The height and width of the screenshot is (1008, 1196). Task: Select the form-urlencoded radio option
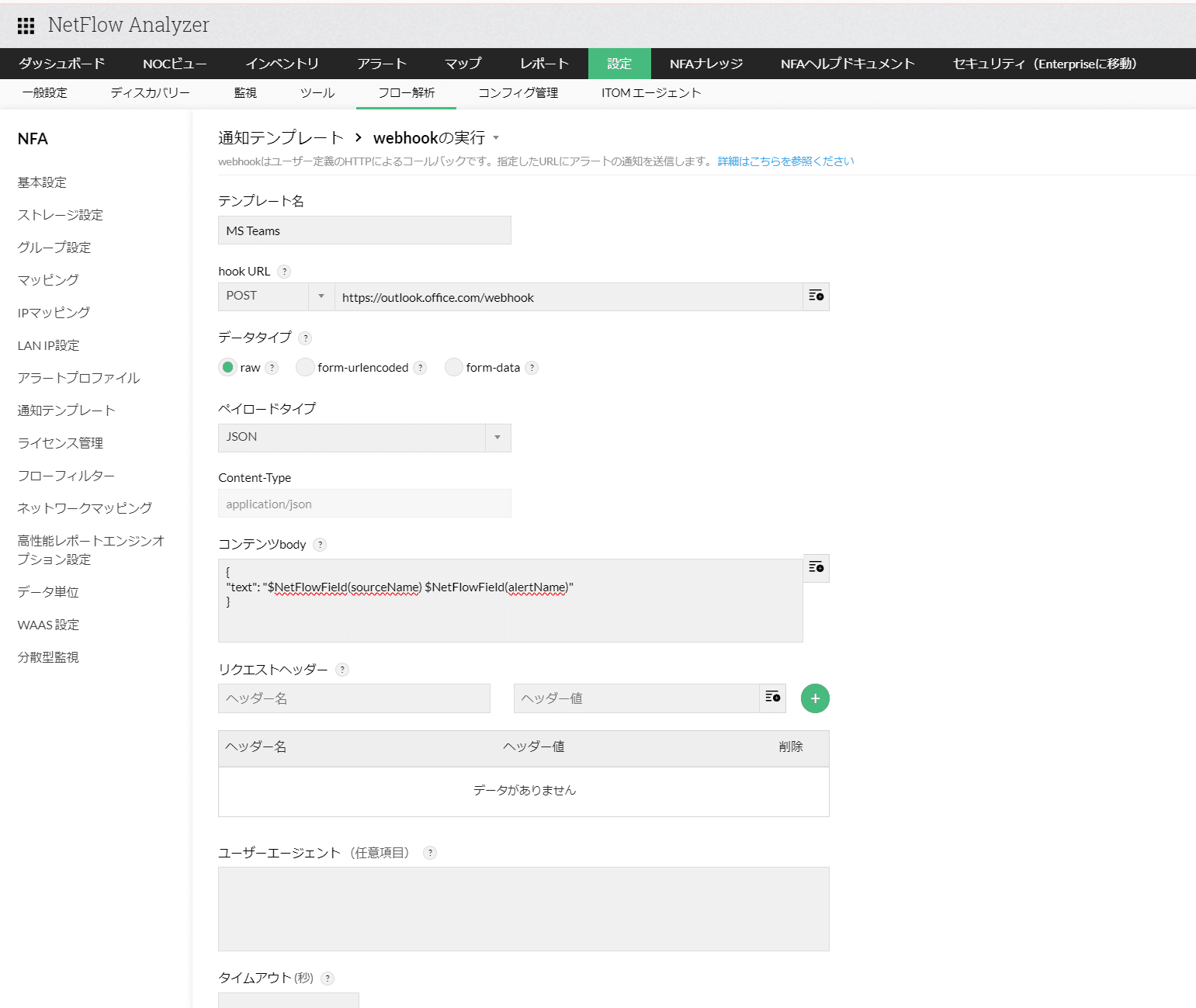(x=305, y=367)
